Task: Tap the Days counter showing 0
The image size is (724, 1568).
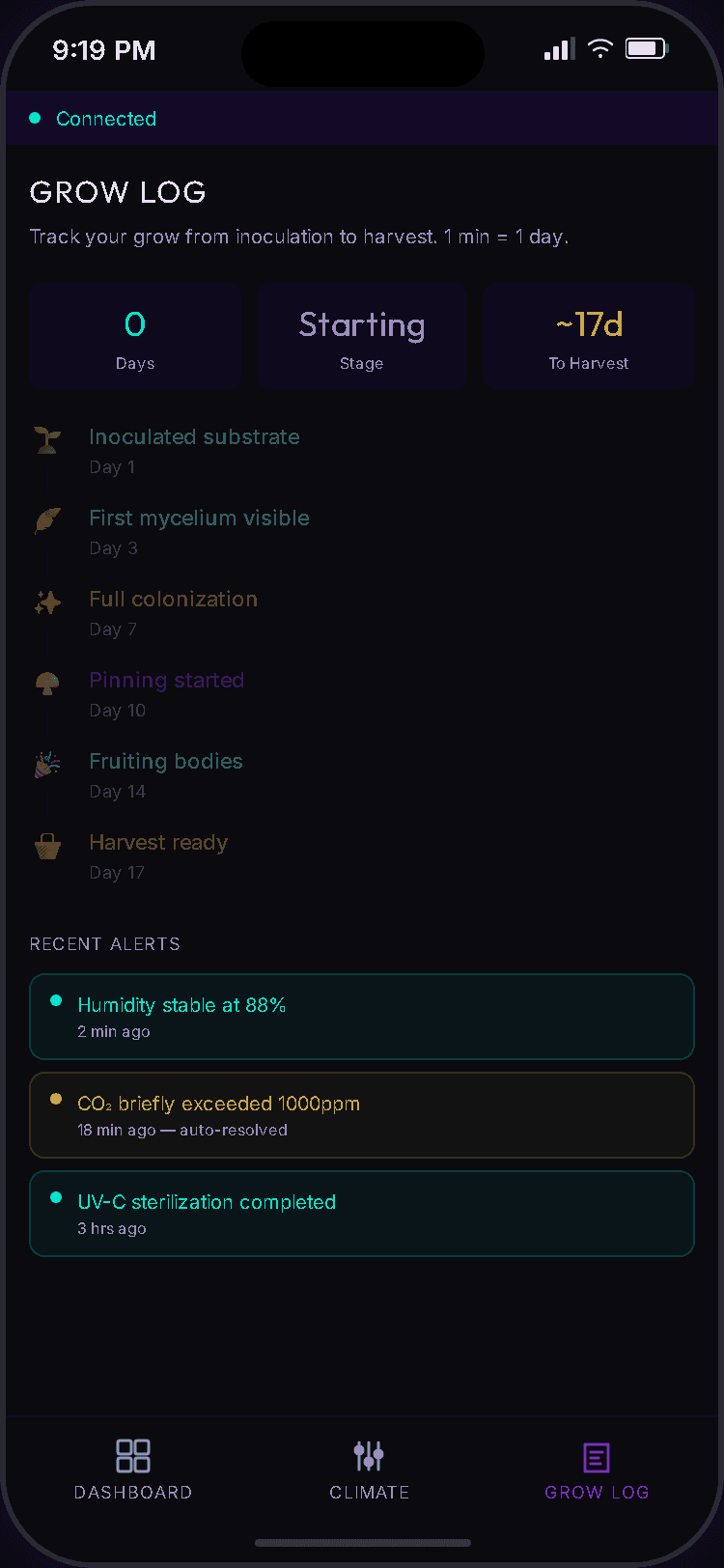Action: tap(135, 335)
